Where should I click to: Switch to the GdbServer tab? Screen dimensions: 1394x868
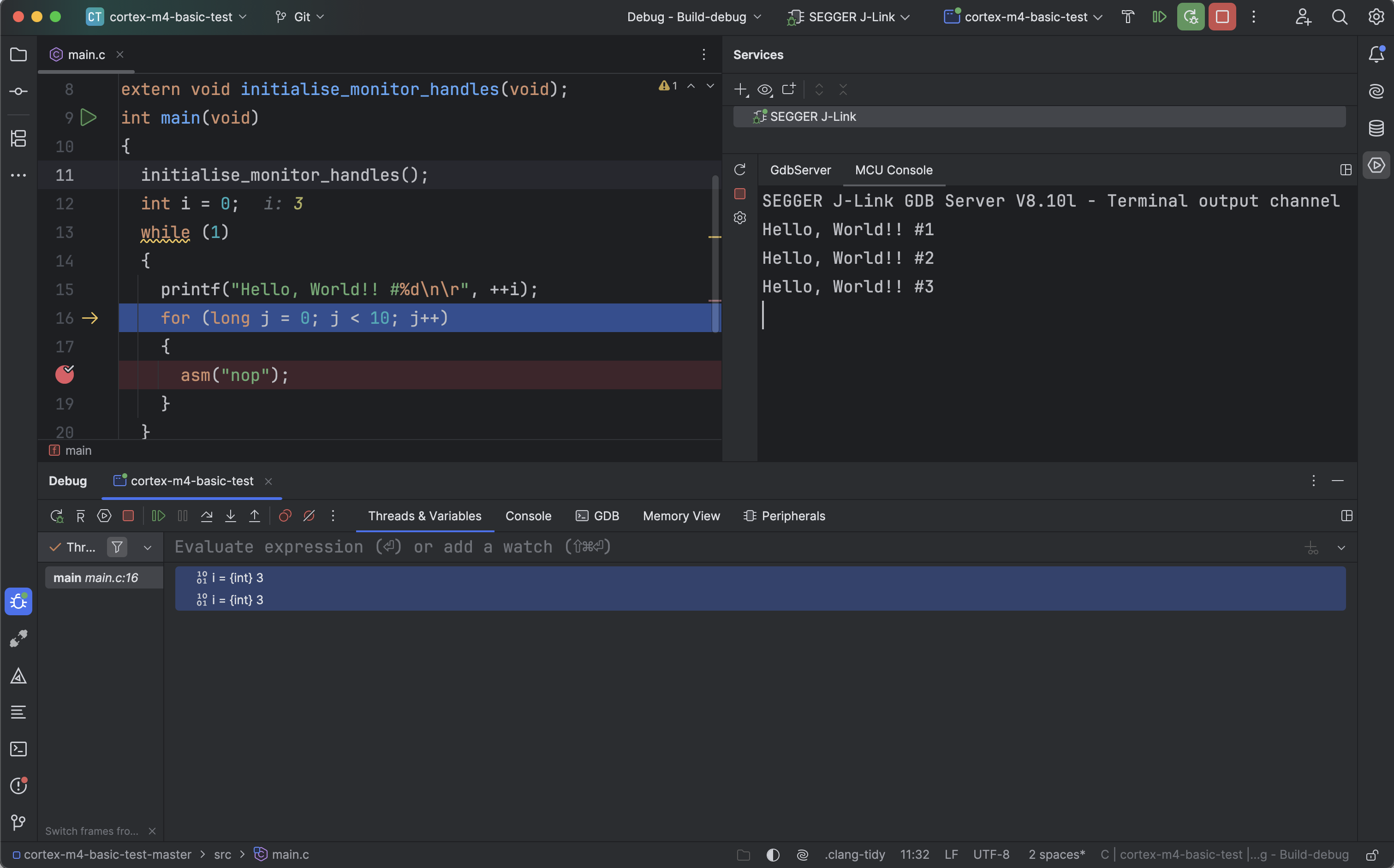tap(800, 170)
